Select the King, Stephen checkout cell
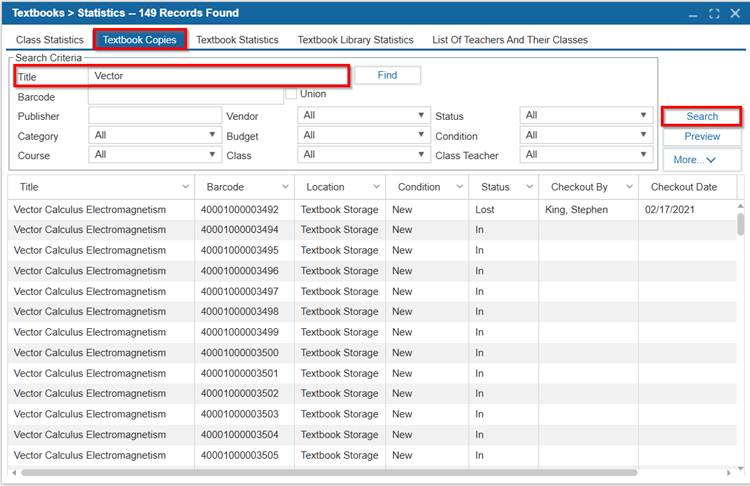The image size is (750, 486). point(588,210)
